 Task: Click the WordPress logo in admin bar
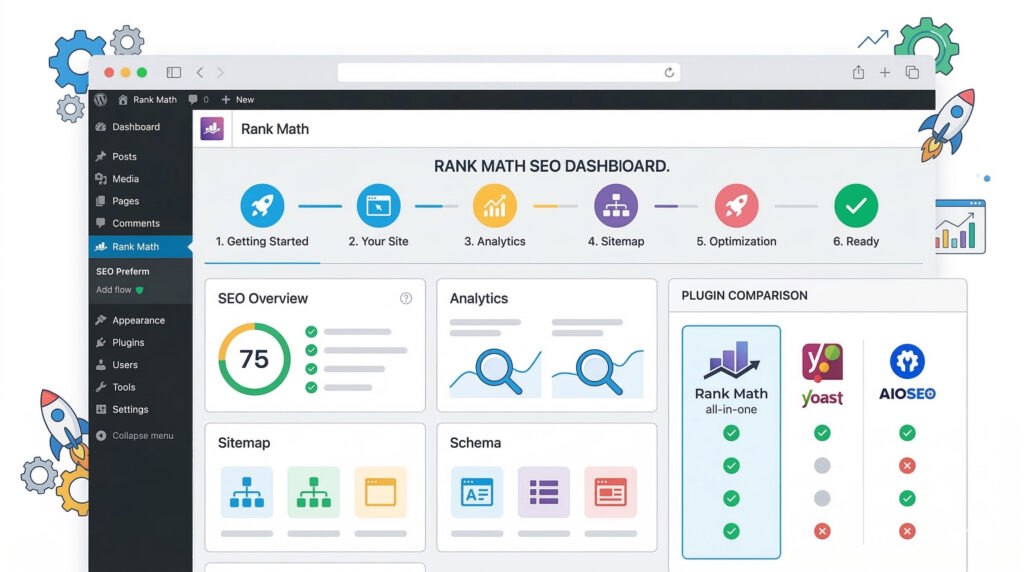pyautogui.click(x=100, y=99)
